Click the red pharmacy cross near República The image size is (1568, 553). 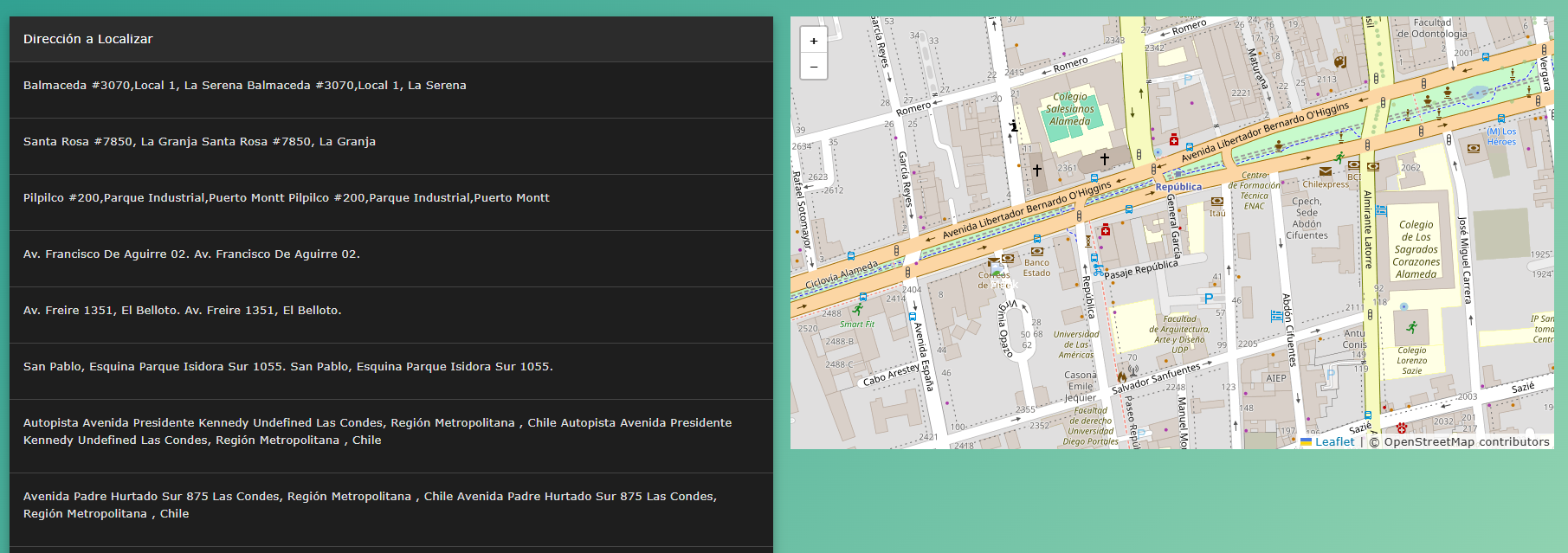(x=1106, y=230)
